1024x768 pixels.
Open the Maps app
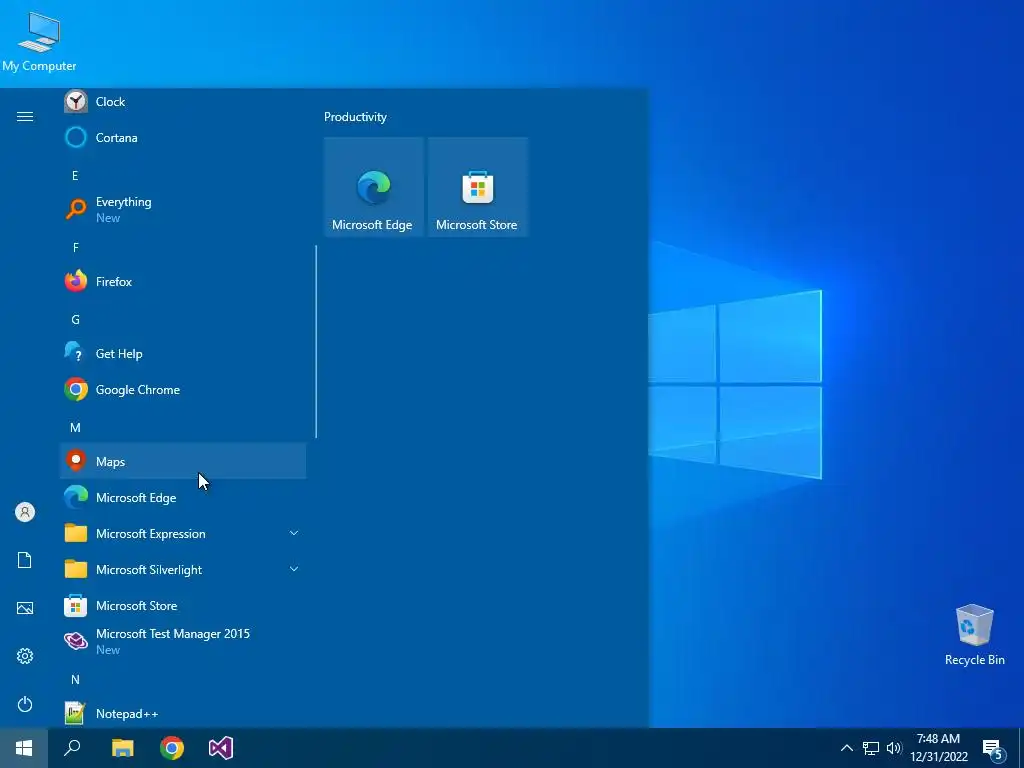(x=183, y=462)
